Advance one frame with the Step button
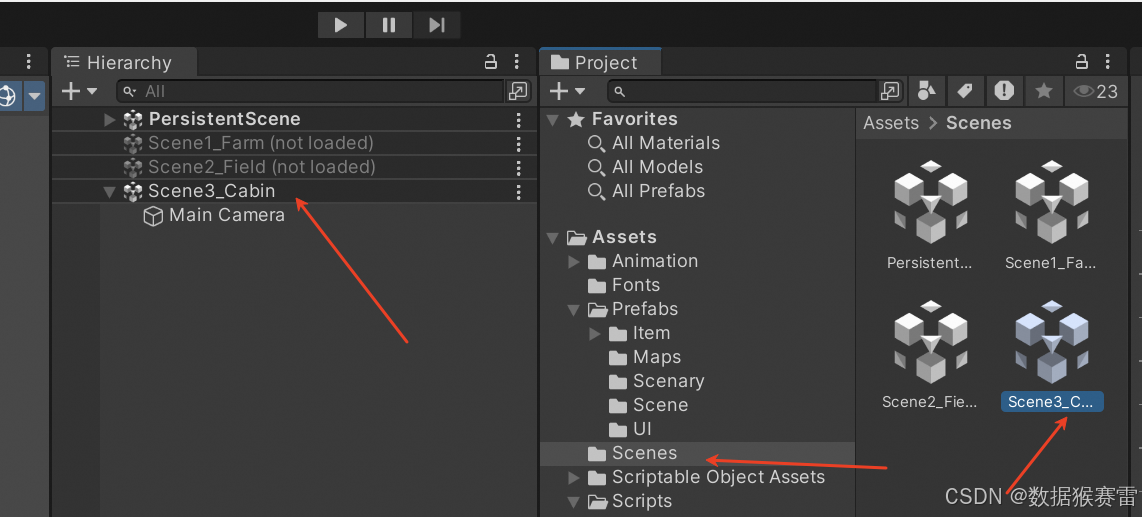The height and width of the screenshot is (517, 1142). click(x=437, y=25)
